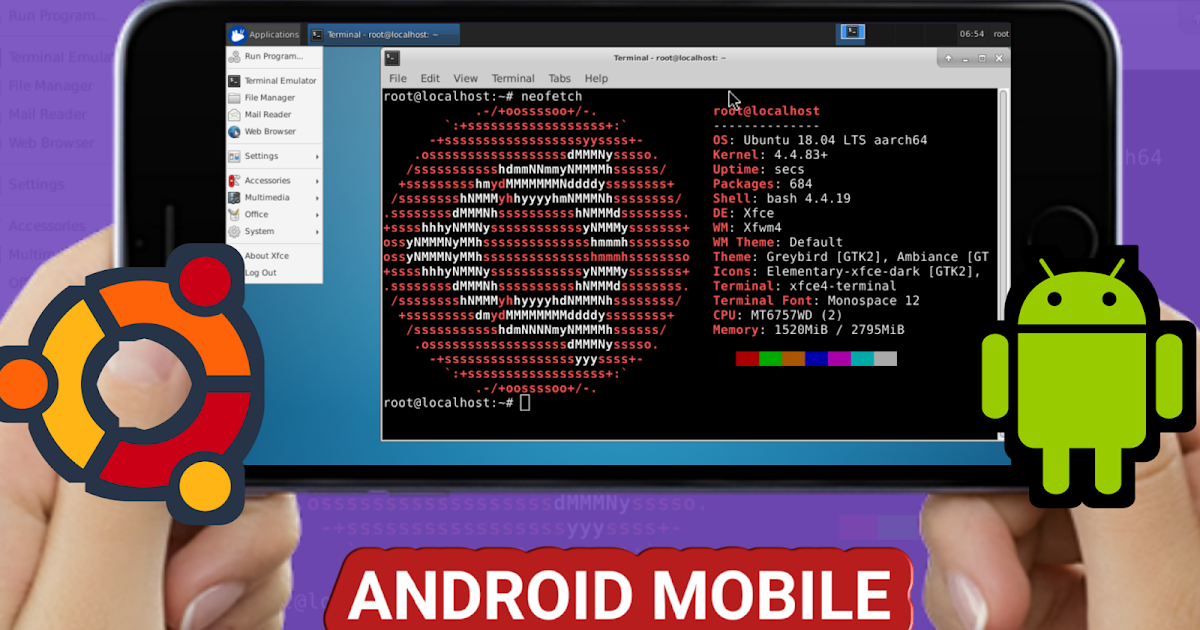Open the terminal View menu

click(465, 78)
